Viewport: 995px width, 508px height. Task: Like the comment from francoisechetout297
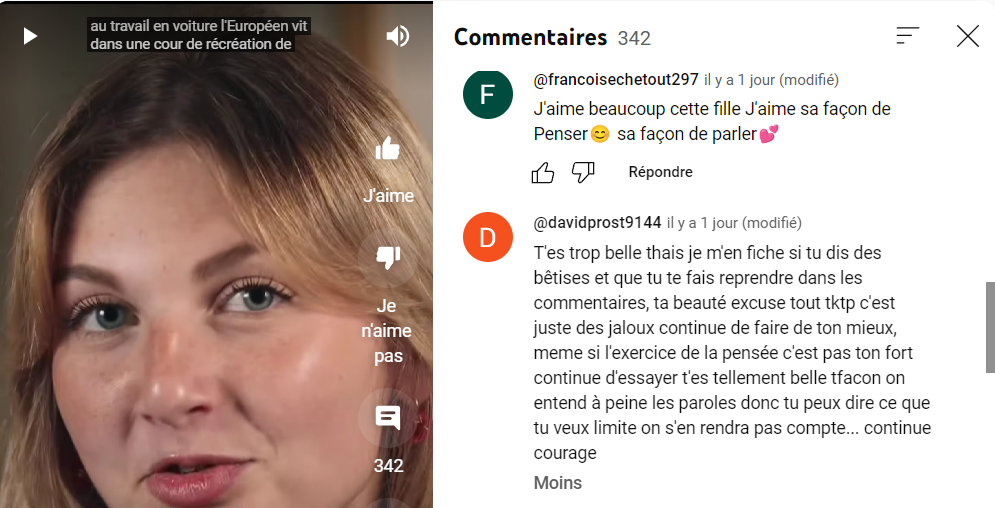(543, 173)
